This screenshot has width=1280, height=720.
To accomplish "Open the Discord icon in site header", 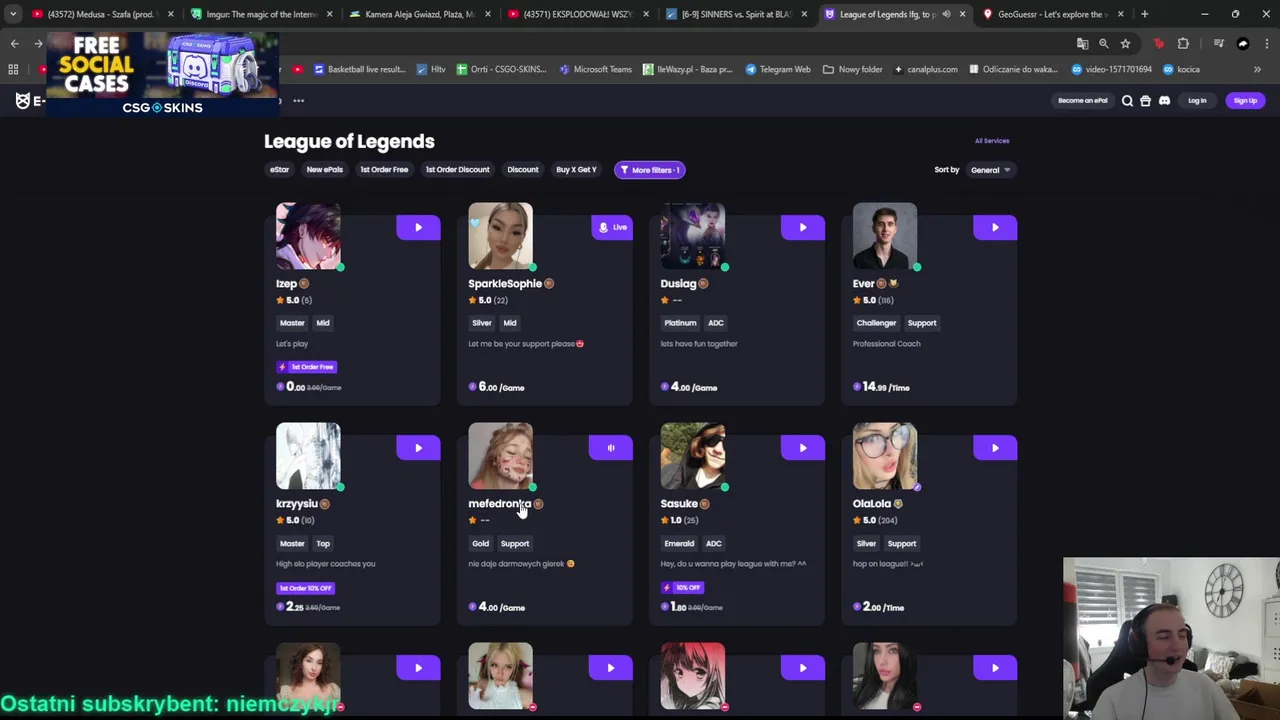I will [1164, 101].
